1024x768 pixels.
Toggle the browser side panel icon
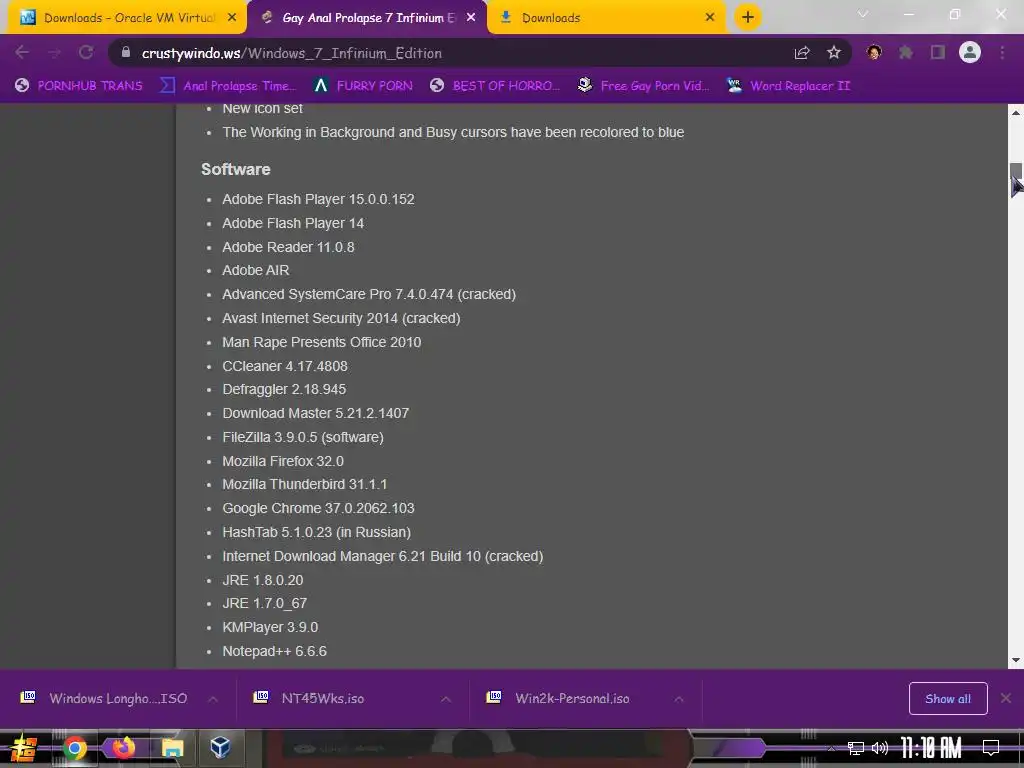[938, 52]
